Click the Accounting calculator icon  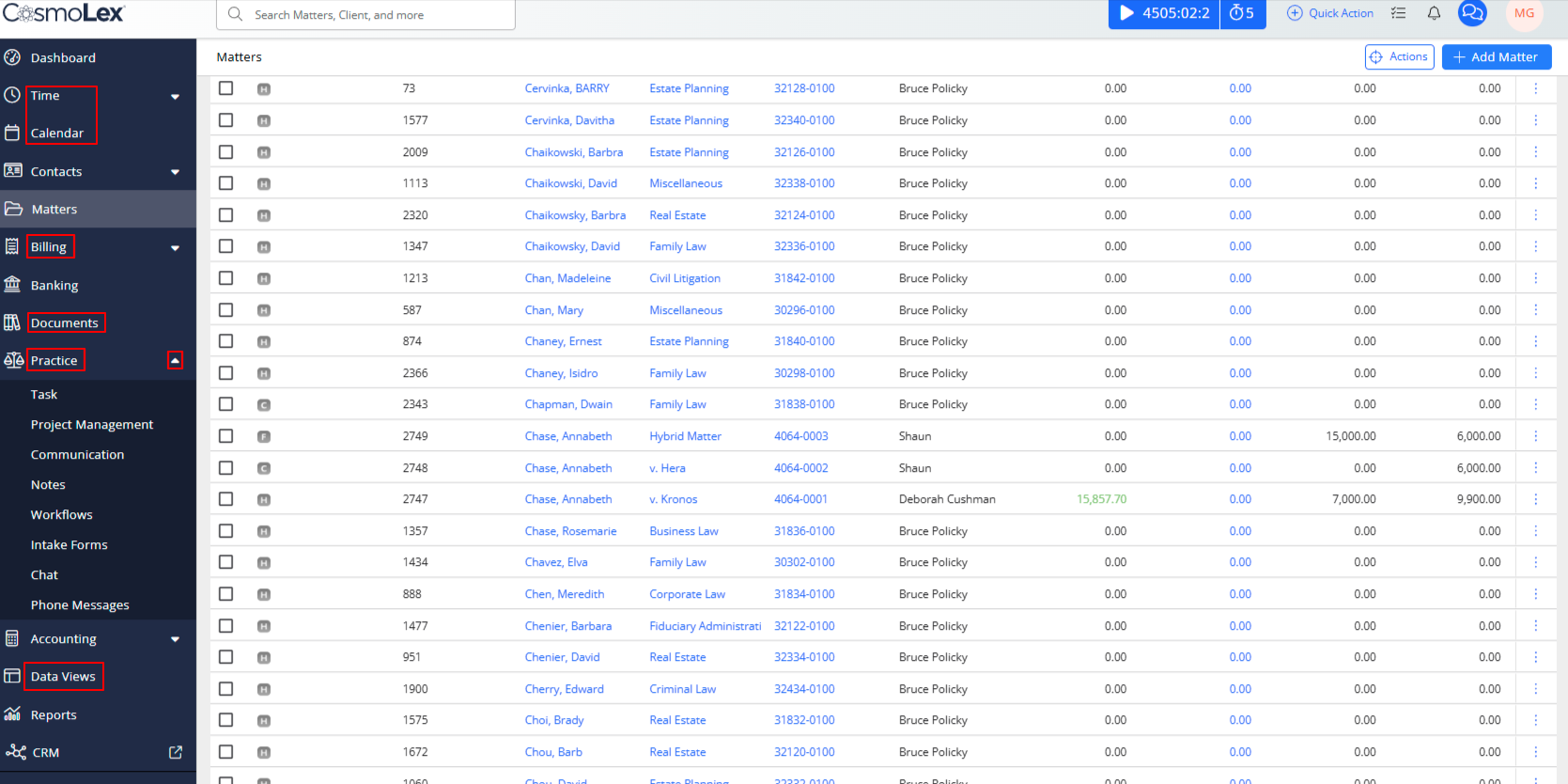pyautogui.click(x=12, y=638)
